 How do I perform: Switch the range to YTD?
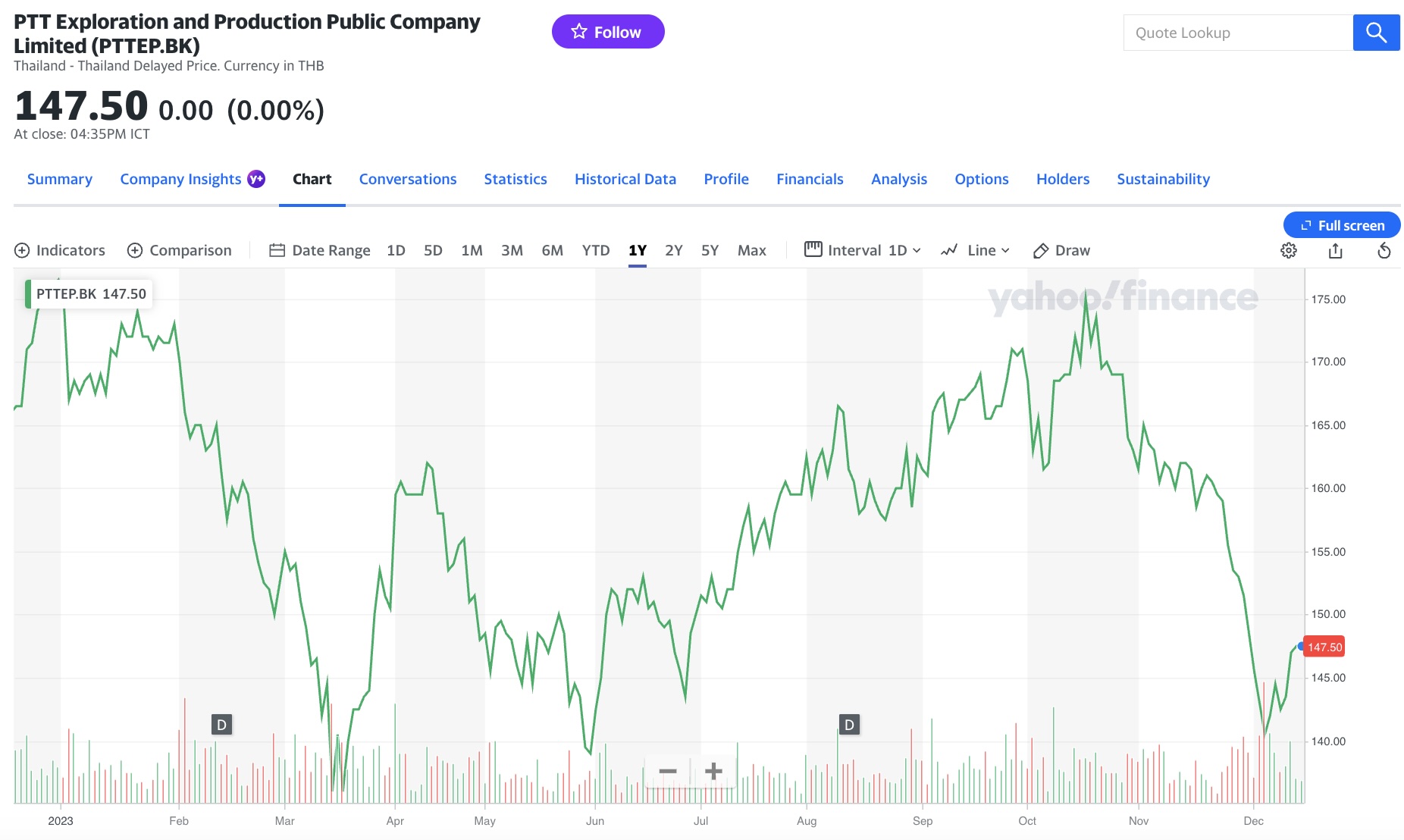596,250
